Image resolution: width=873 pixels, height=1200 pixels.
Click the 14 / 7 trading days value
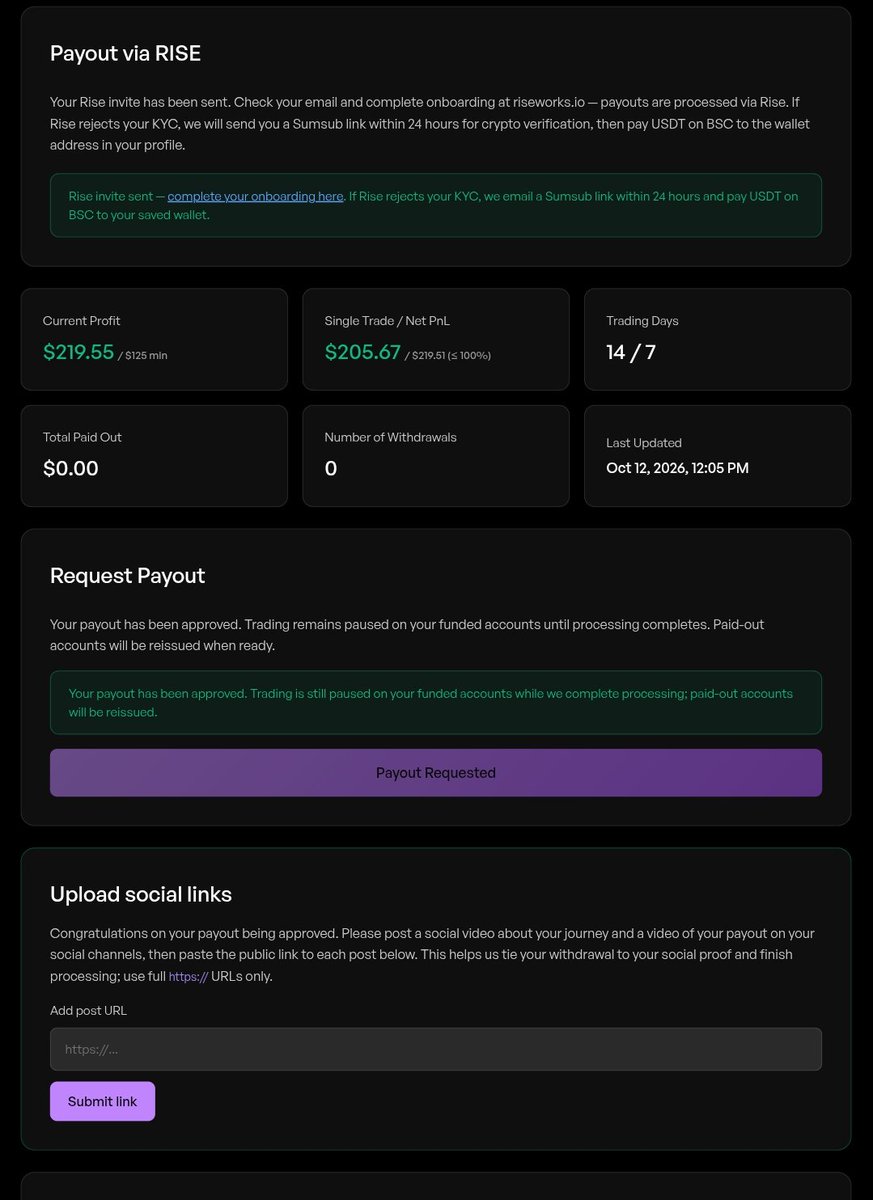tap(631, 352)
